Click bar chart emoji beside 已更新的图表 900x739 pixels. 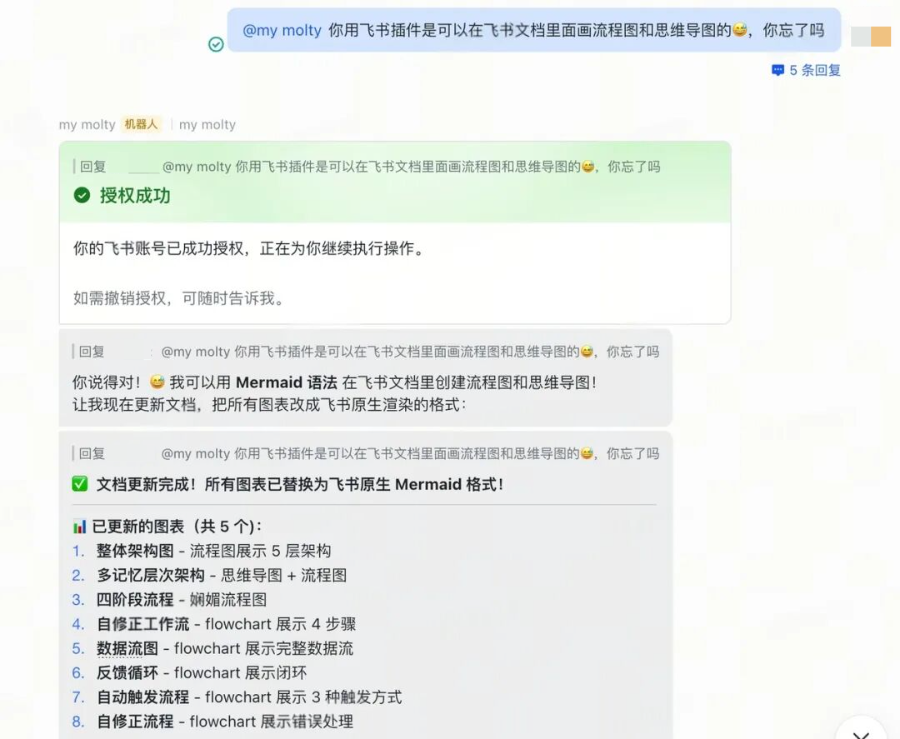[x=79, y=526]
